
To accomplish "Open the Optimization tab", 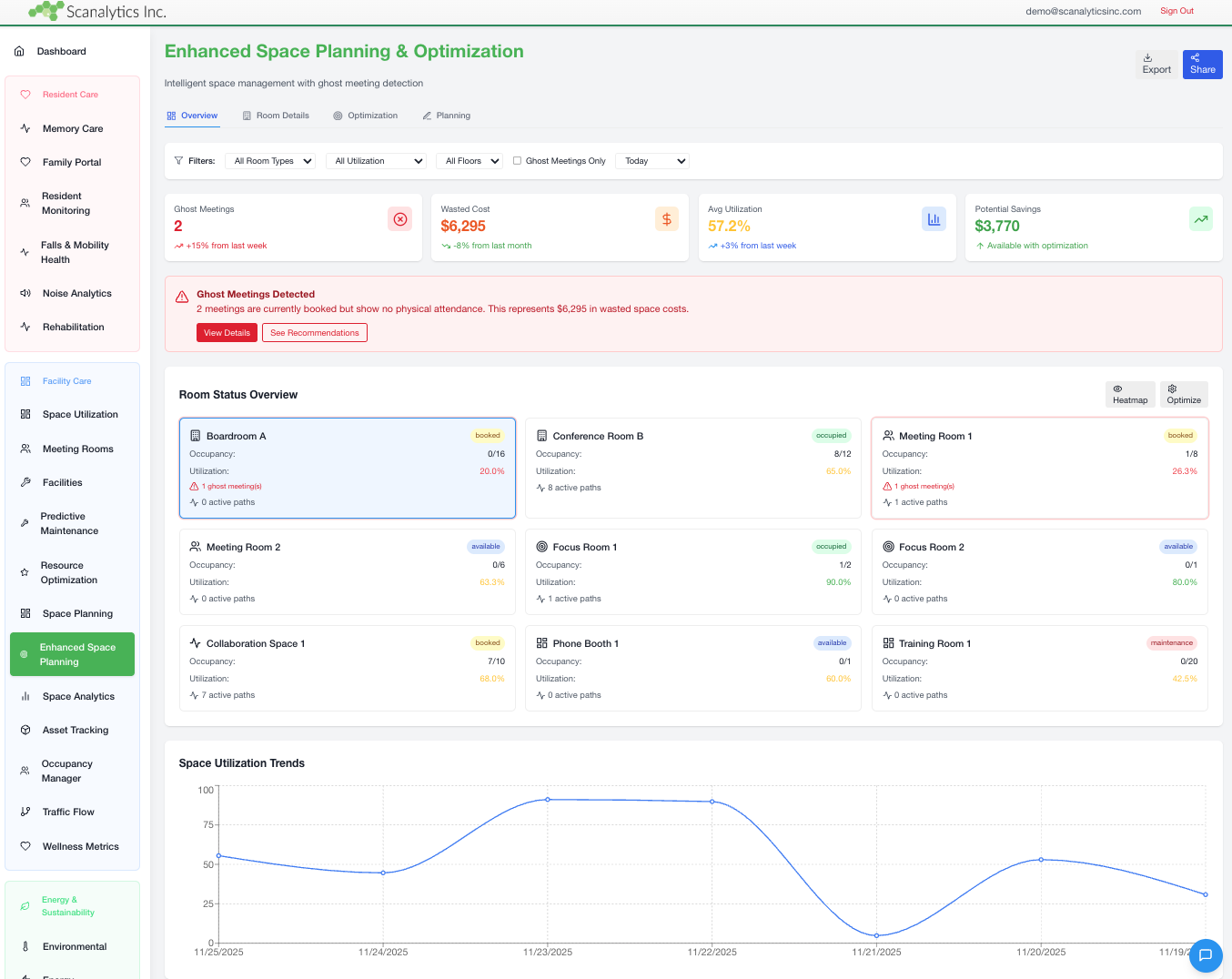I will pos(366,116).
